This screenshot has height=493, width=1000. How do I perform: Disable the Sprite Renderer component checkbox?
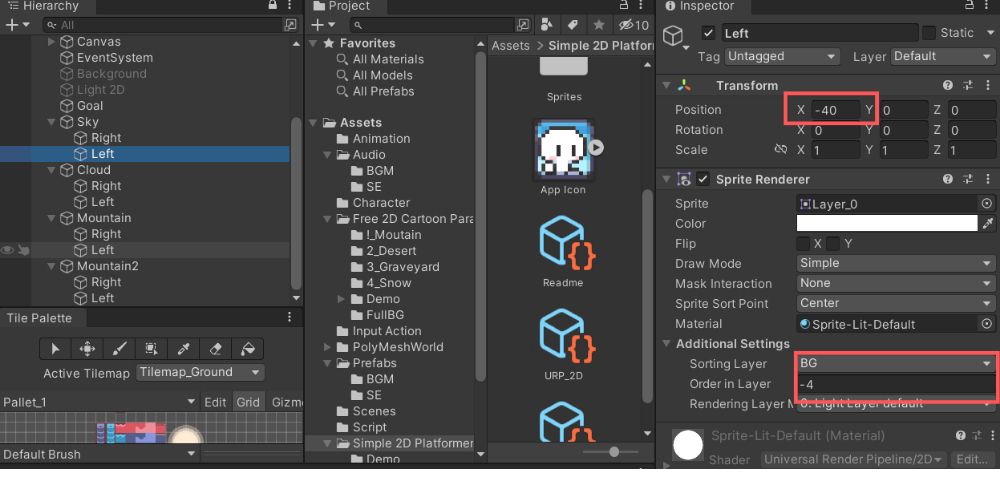click(x=705, y=180)
